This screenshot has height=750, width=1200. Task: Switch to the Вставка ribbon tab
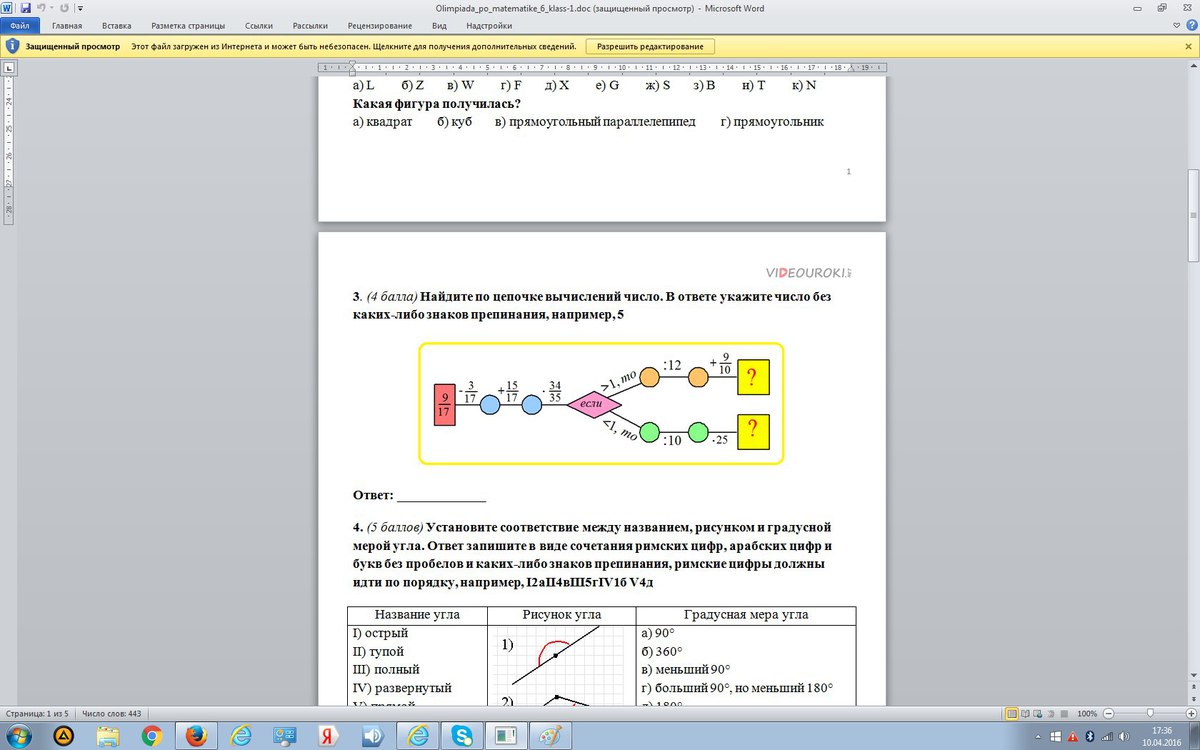coord(117,25)
